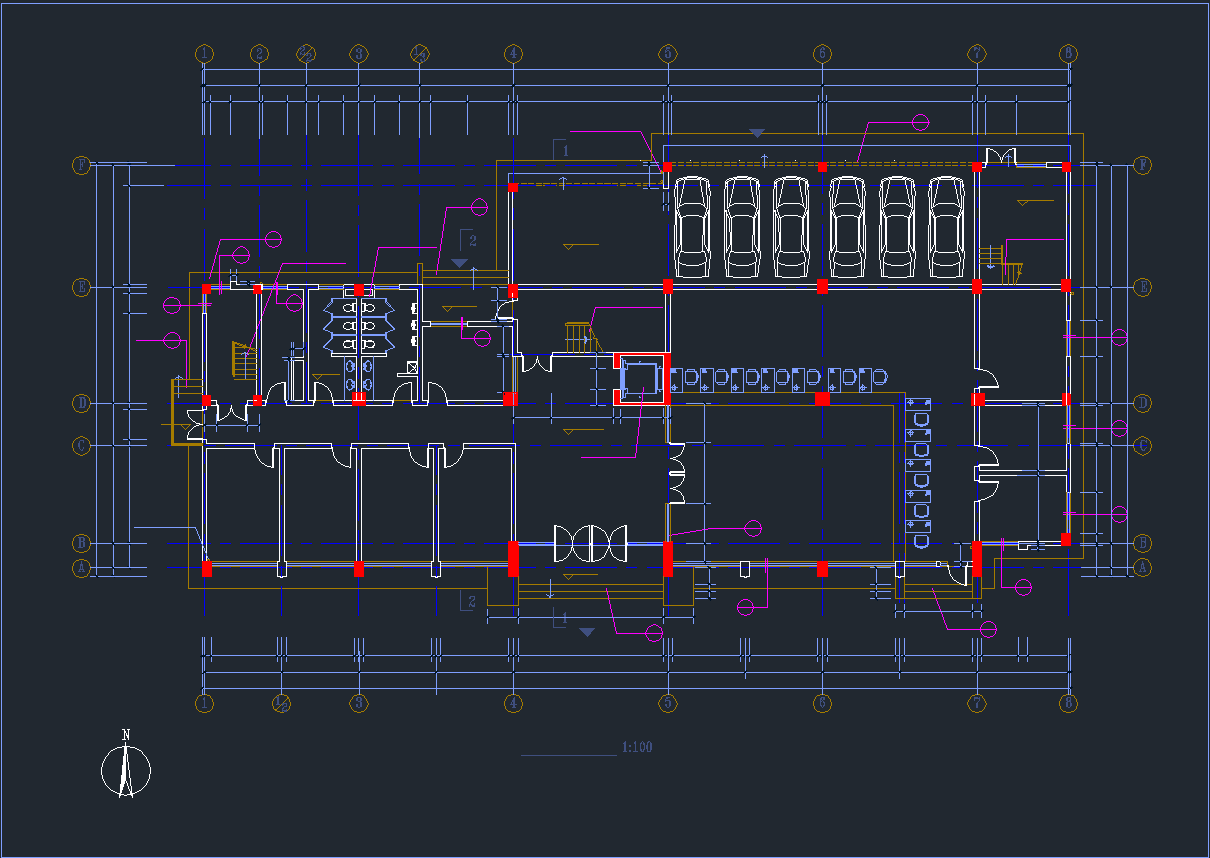Click the double door at garage's top-right

1000,157
